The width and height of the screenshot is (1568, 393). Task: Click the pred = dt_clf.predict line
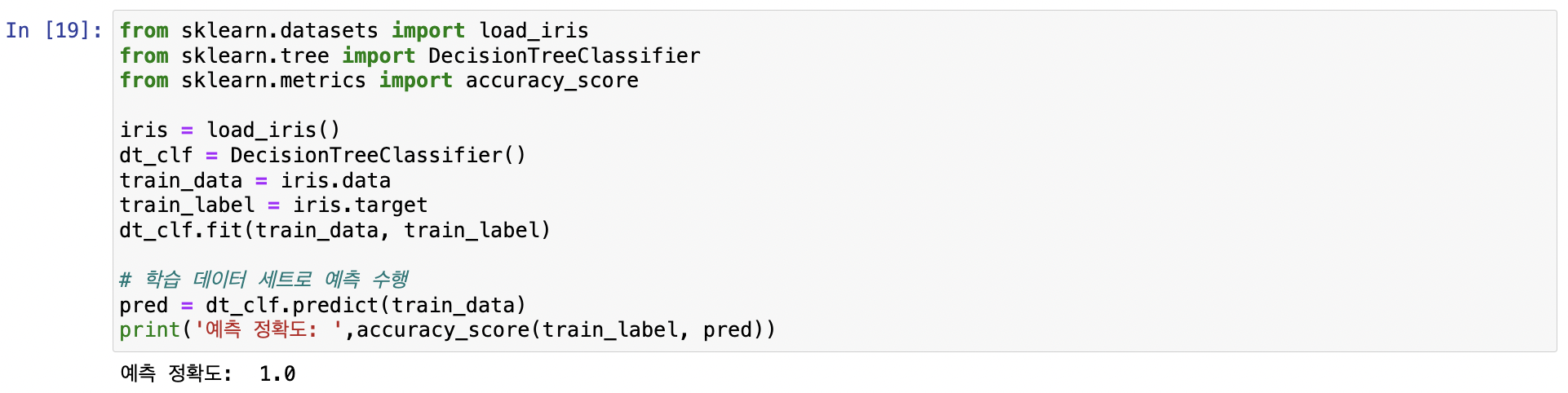pyautogui.click(x=322, y=305)
